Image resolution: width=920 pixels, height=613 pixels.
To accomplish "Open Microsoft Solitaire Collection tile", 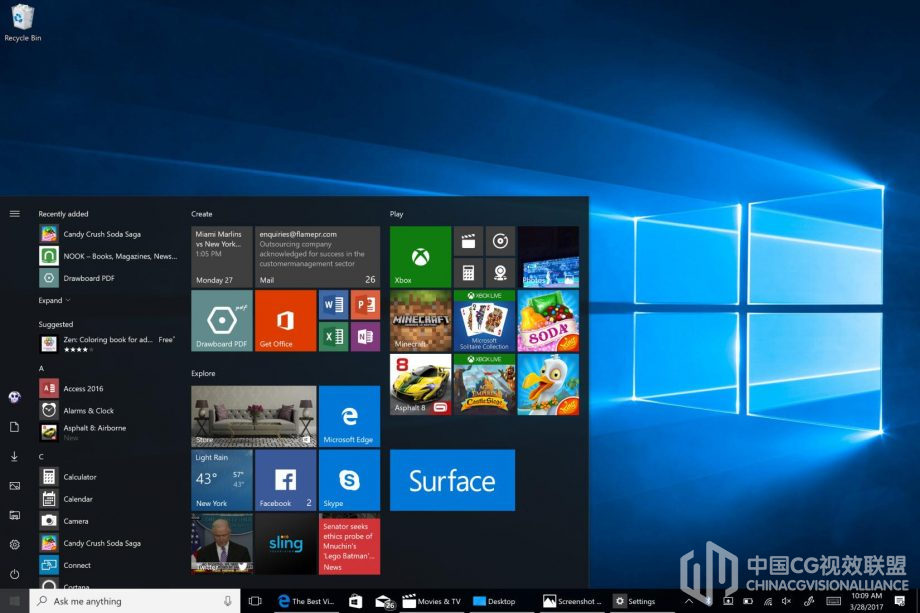I will click(484, 321).
